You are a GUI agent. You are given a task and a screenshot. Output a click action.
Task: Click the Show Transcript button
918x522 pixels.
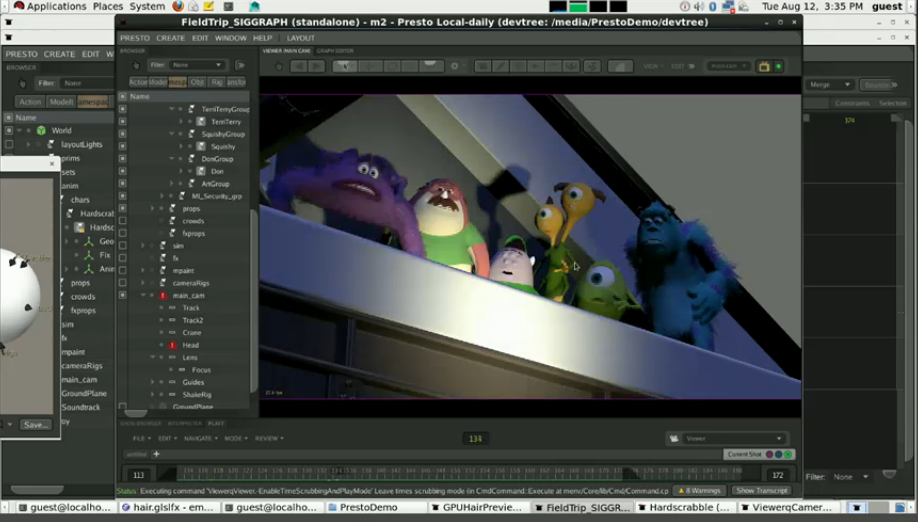coord(761,491)
